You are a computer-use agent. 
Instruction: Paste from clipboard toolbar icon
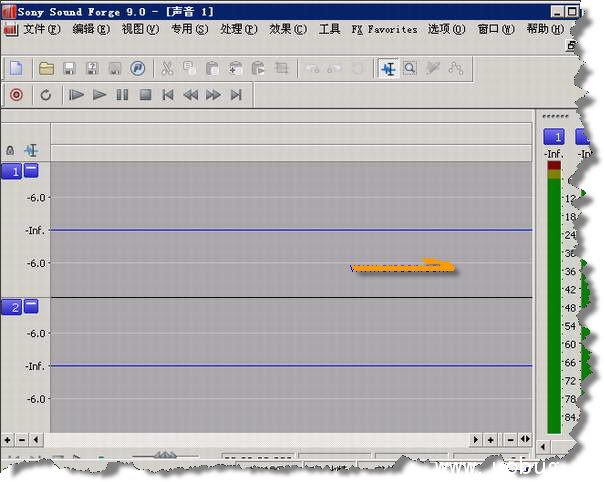pyautogui.click(x=212, y=69)
